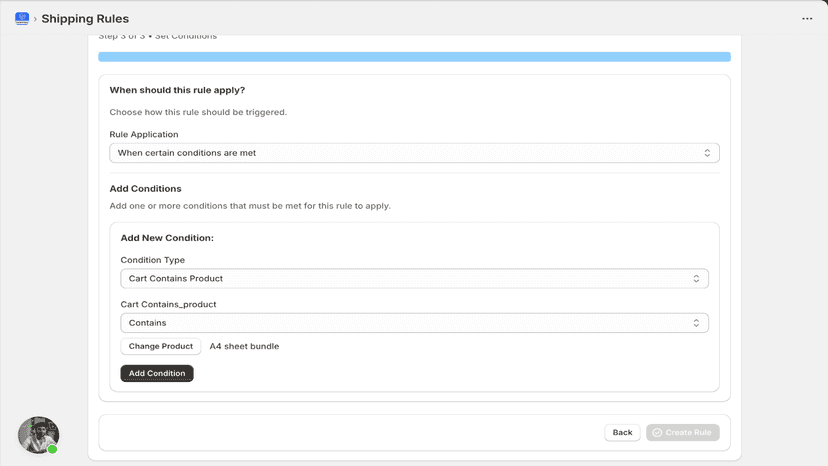Click "Choose how this rule should be triggered." text
Screen dimensions: 828x466
[198, 112]
